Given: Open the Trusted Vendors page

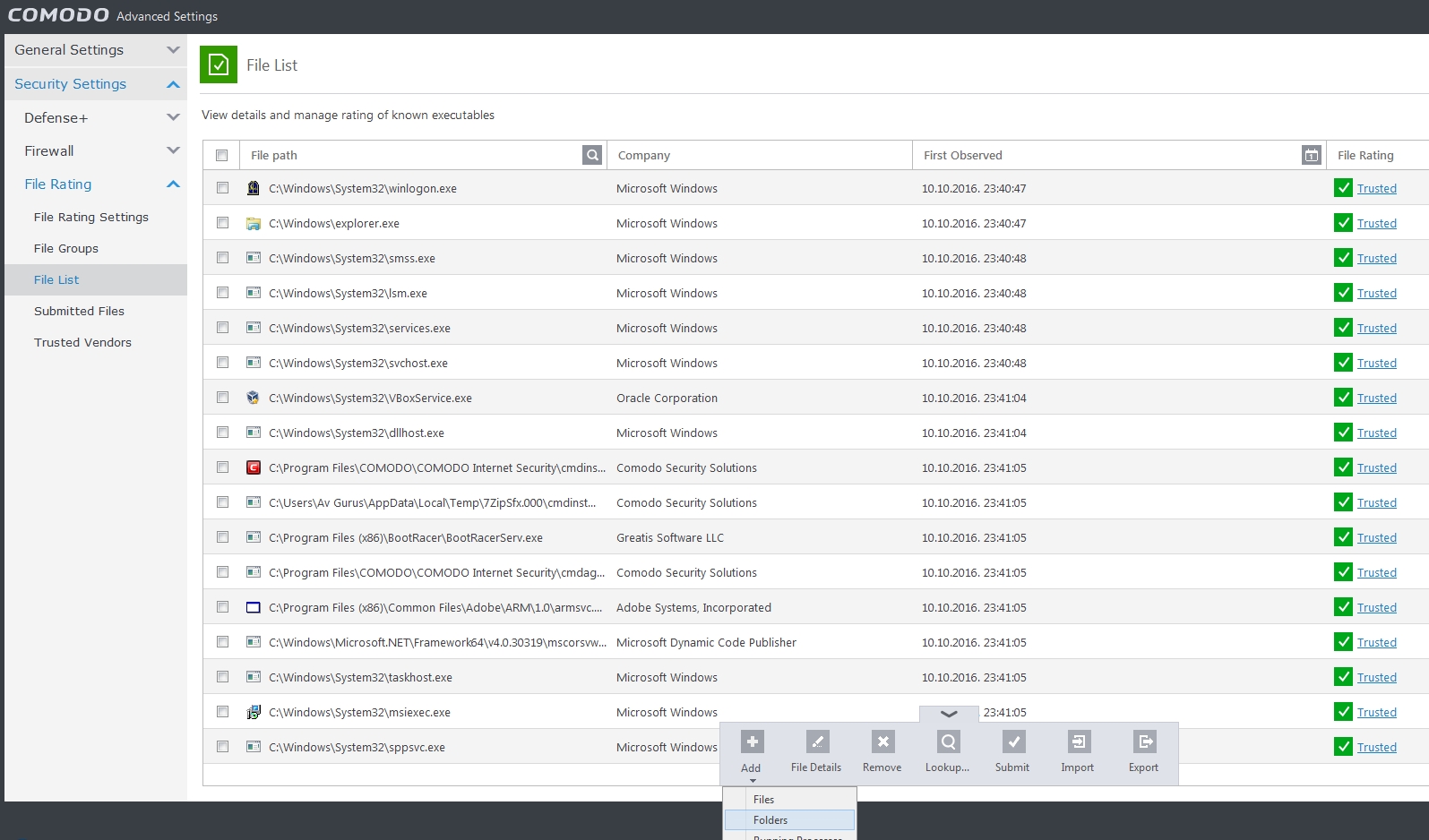Looking at the screenshot, I should 82,342.
